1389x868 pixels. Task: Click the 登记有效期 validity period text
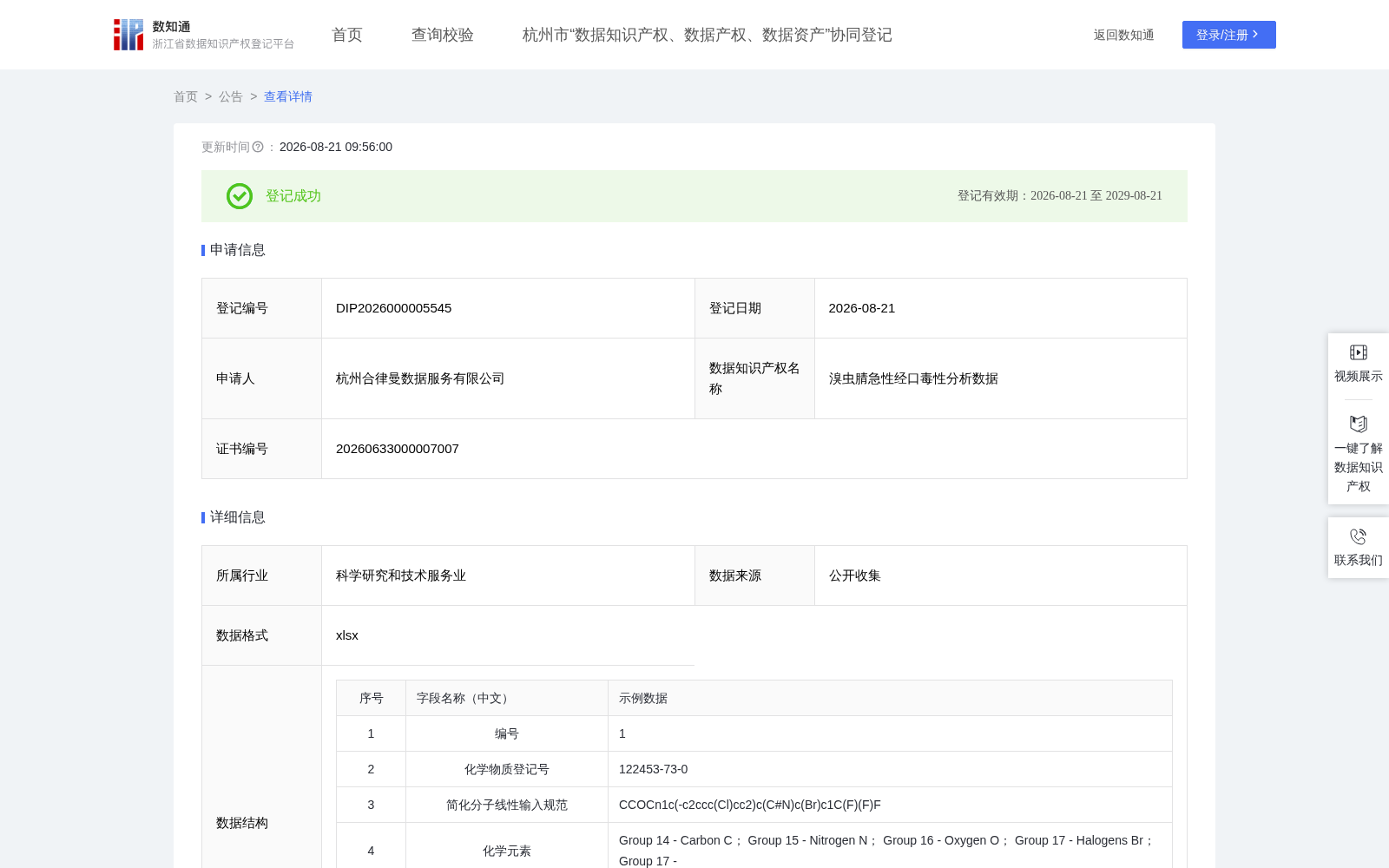pyautogui.click(x=1060, y=196)
